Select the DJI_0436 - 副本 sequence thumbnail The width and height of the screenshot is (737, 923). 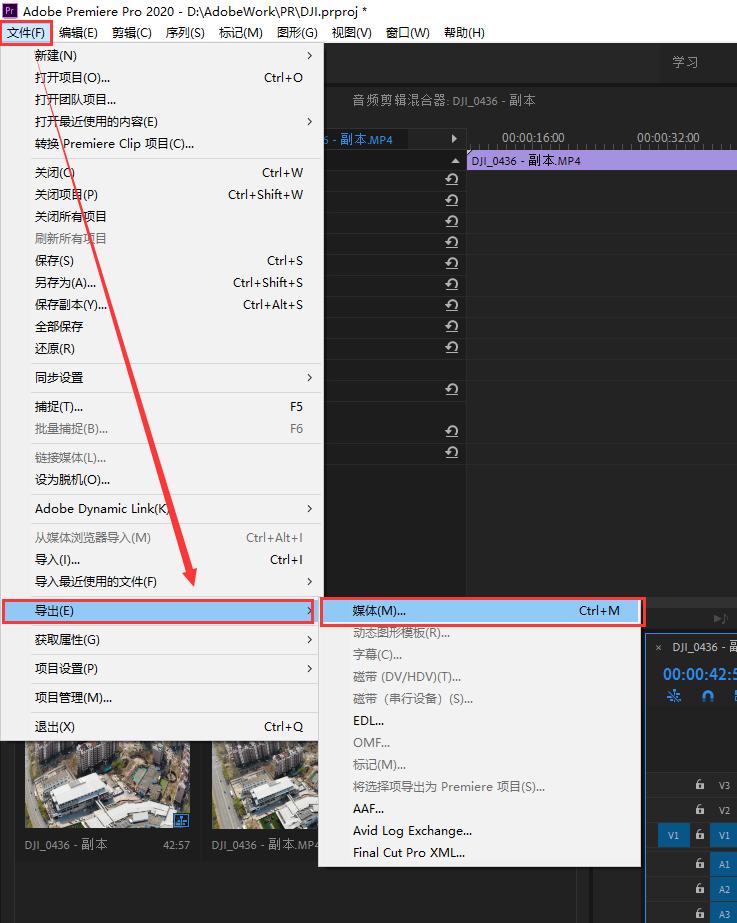tap(107, 783)
